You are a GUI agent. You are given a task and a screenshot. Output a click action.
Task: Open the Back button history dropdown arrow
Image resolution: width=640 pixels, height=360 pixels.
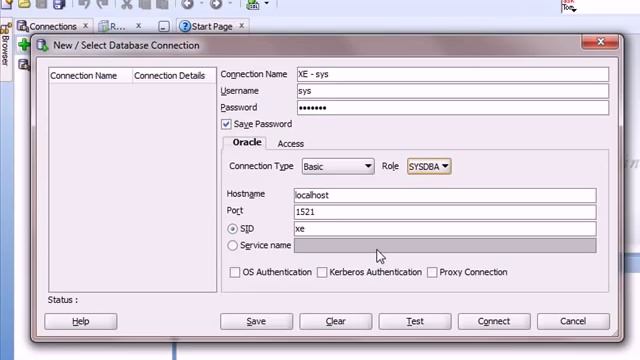point(201,4)
